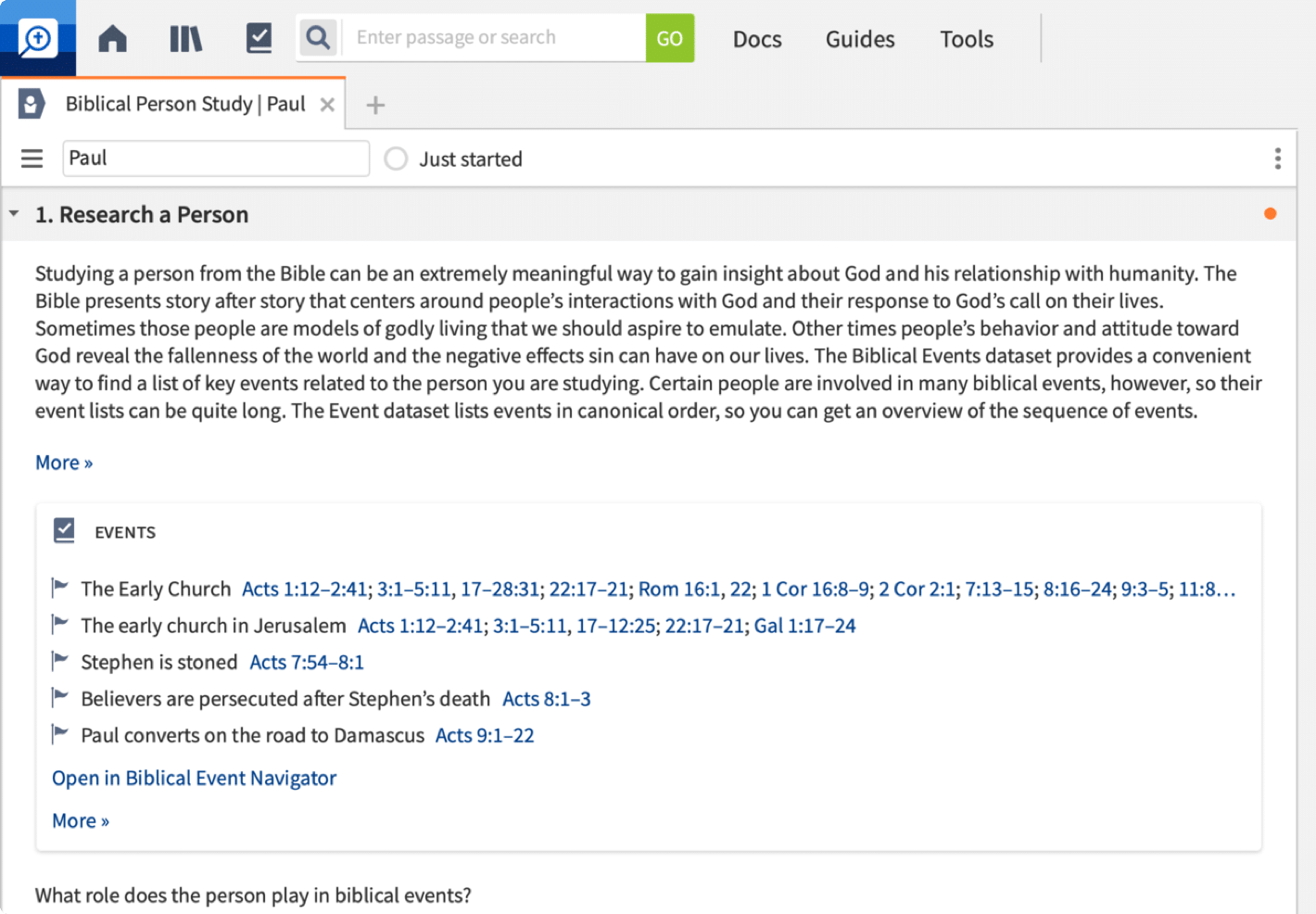
Task: Expand More events at bottom of Events card
Action: (81, 820)
